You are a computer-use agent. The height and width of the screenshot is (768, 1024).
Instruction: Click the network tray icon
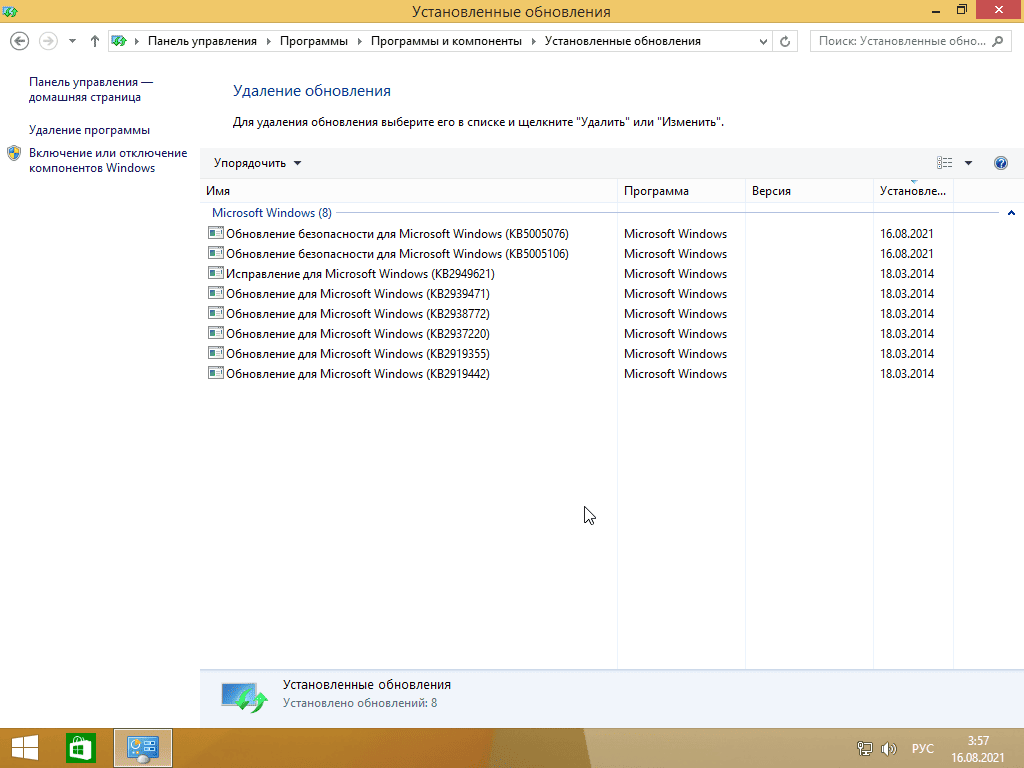(865, 748)
